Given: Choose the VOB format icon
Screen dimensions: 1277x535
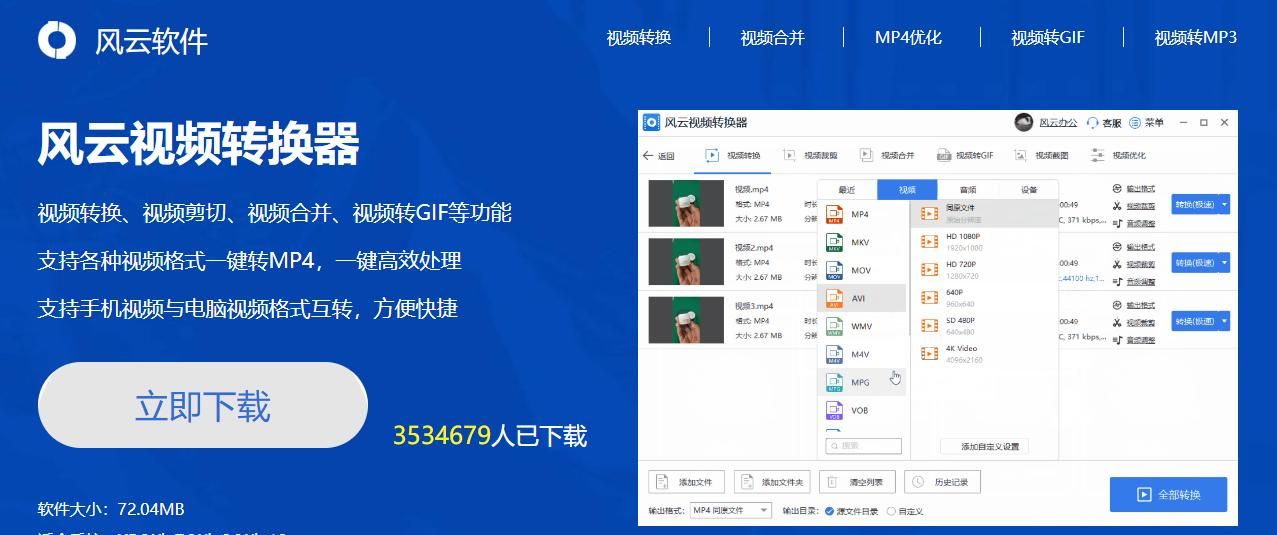Looking at the screenshot, I should 835,410.
